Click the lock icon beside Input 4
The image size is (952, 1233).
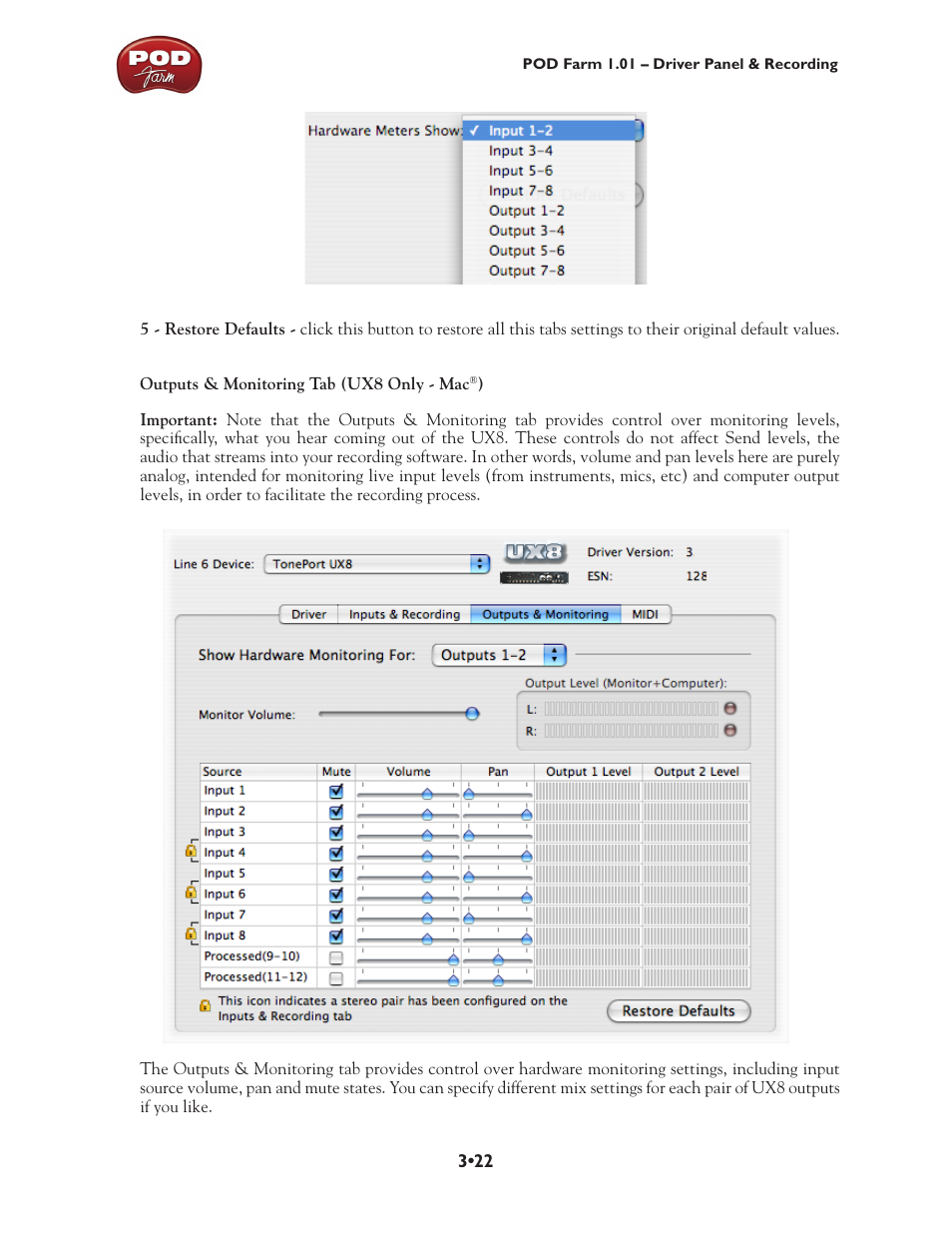[191, 852]
